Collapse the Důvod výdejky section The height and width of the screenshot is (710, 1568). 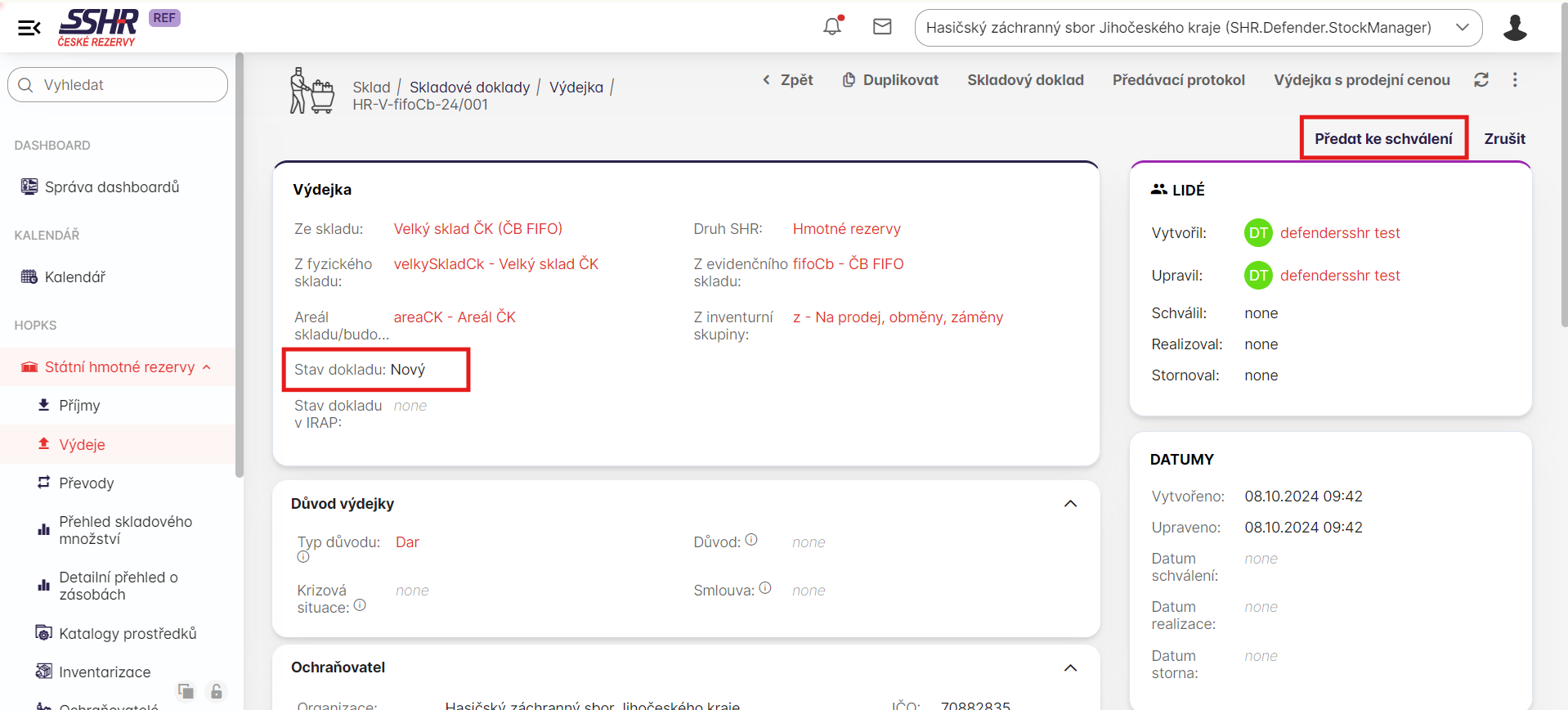[x=1070, y=504]
